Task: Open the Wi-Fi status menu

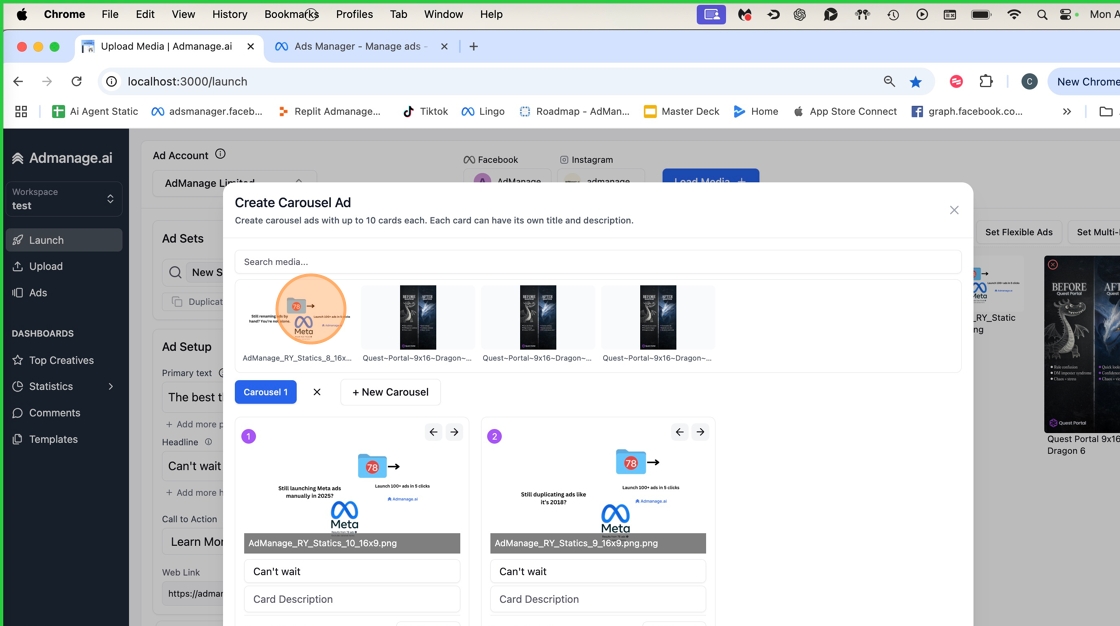Action: point(1014,14)
